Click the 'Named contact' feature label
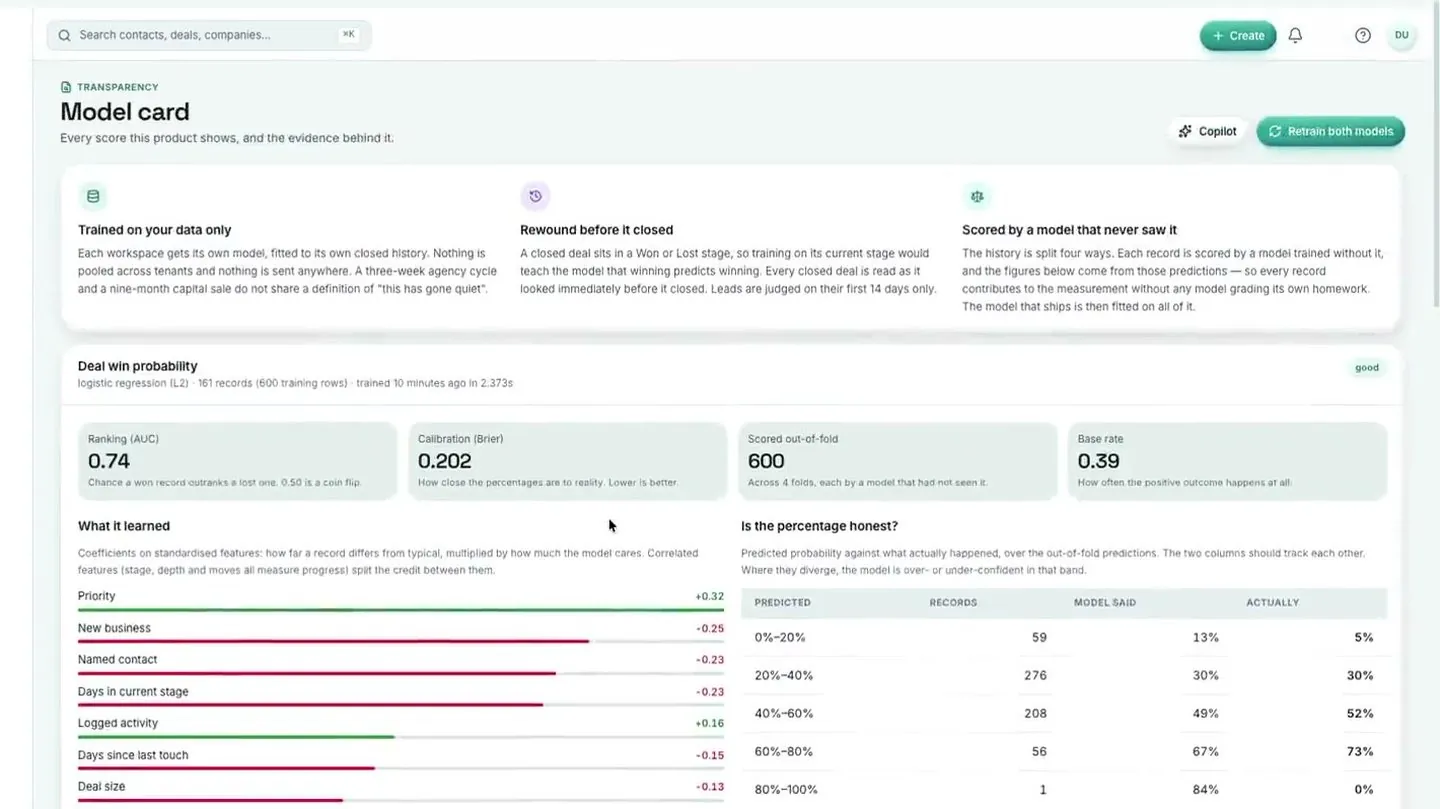 pyautogui.click(x=117, y=660)
